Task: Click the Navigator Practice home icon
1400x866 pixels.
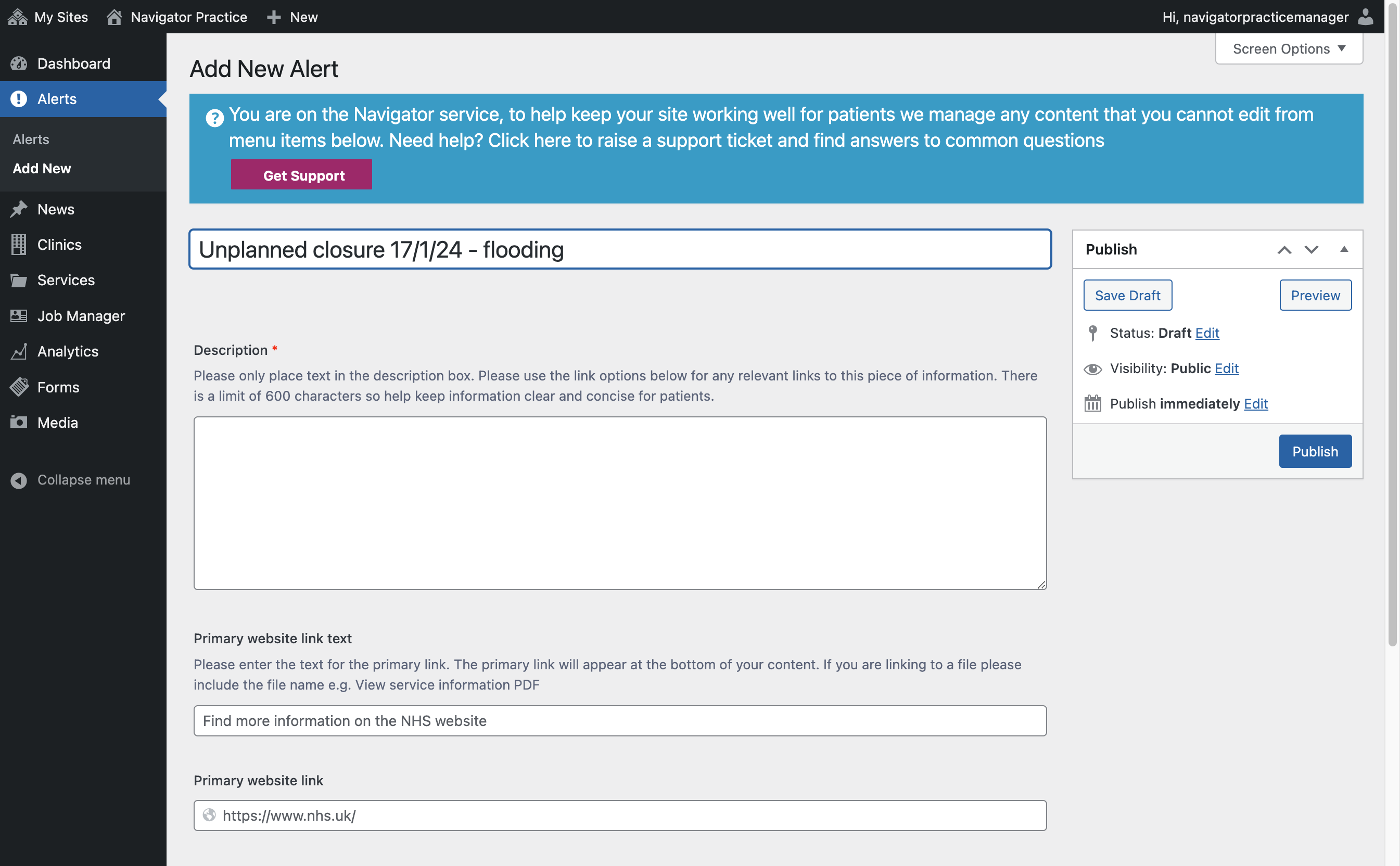Action: pos(114,17)
